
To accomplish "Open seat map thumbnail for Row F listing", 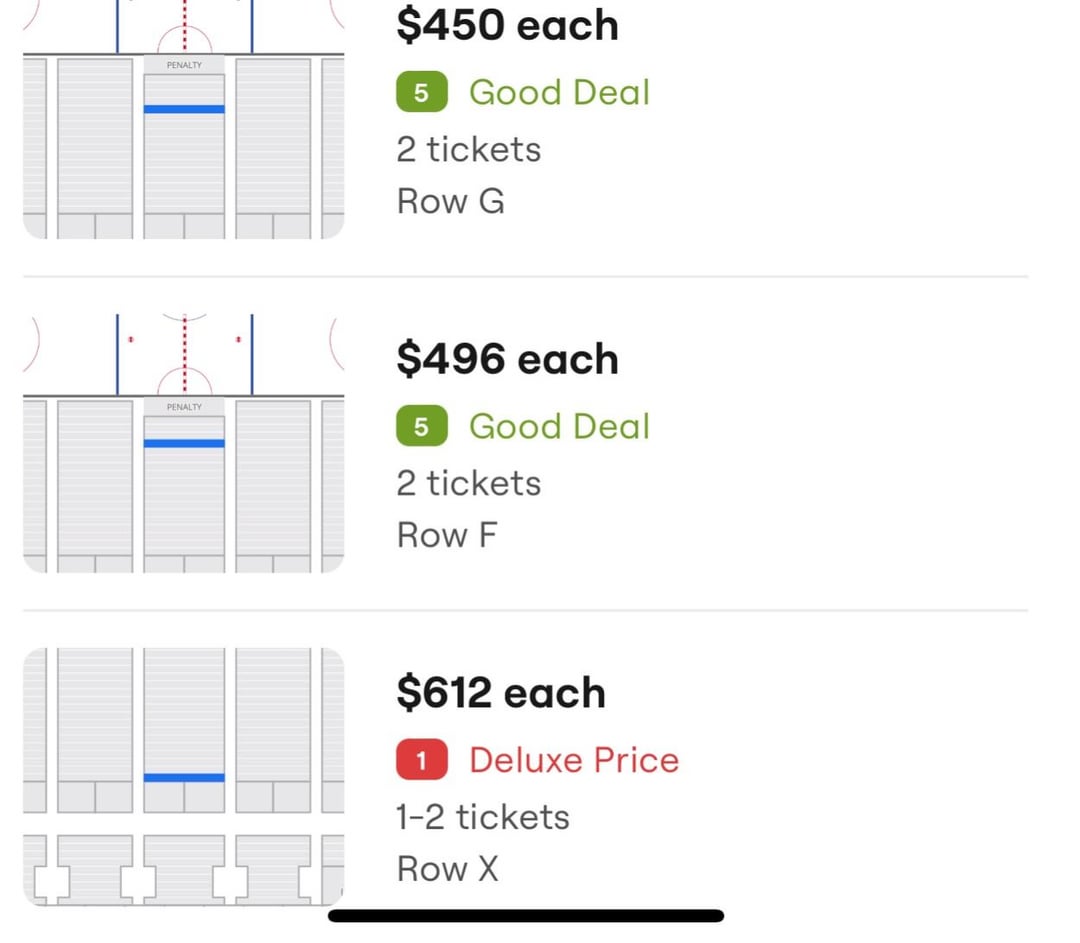I will [x=183, y=443].
